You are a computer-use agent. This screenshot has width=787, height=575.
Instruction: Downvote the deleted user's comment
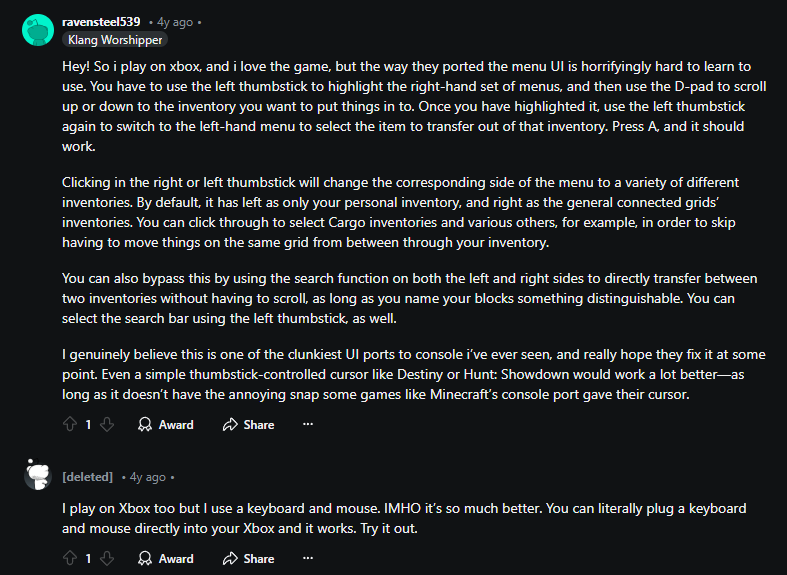pos(107,559)
